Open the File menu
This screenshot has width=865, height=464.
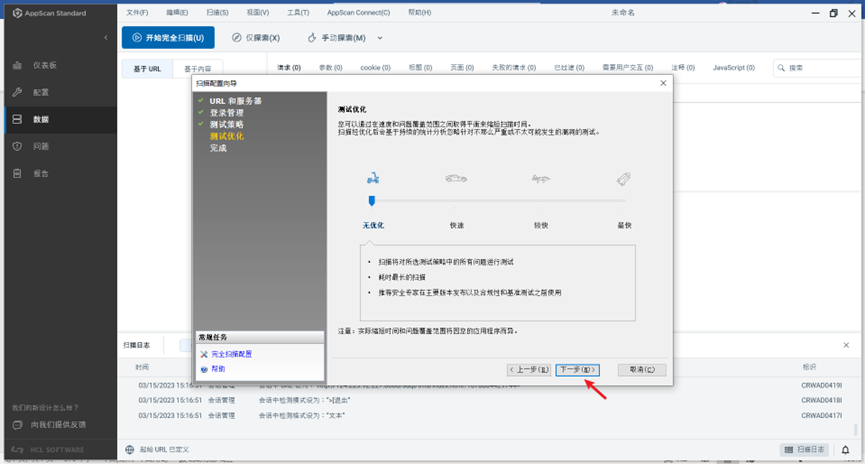137,12
